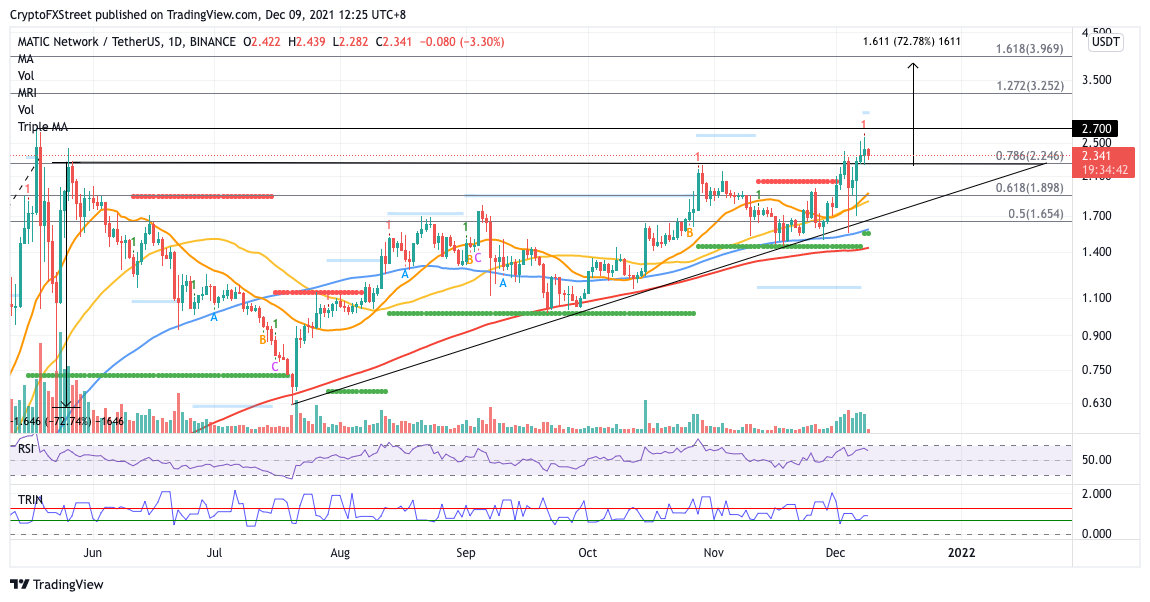Click the TRIN indicator label
The image size is (1150, 602).
(30, 499)
